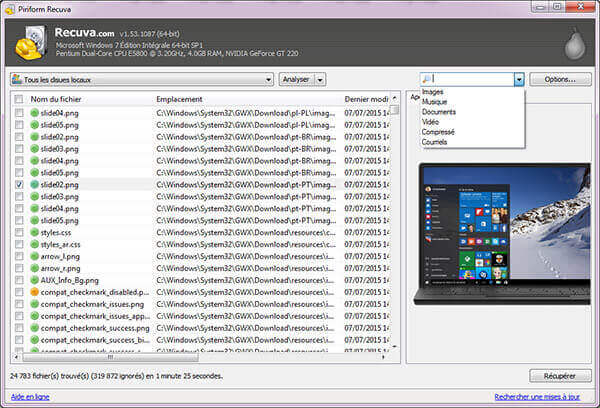Open the Tous les disques locaux dropdown
Viewport: 600px width, 408px height.
[268, 79]
